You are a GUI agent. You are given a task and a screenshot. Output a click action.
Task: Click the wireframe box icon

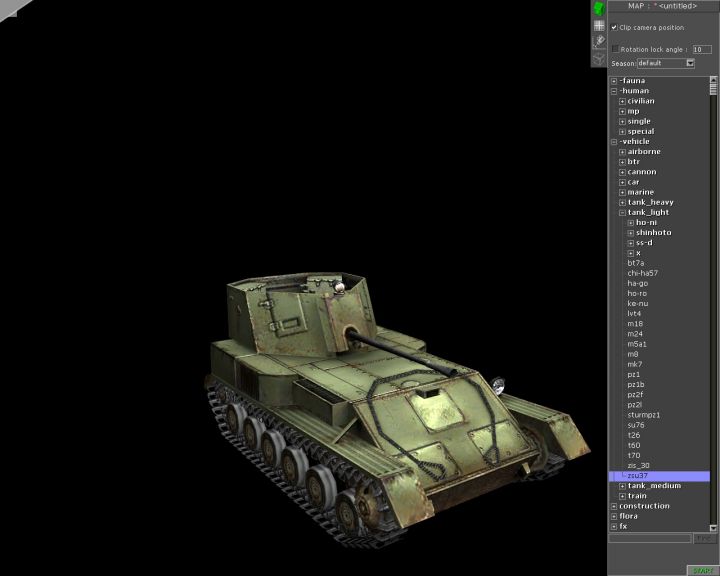[x=599, y=58]
